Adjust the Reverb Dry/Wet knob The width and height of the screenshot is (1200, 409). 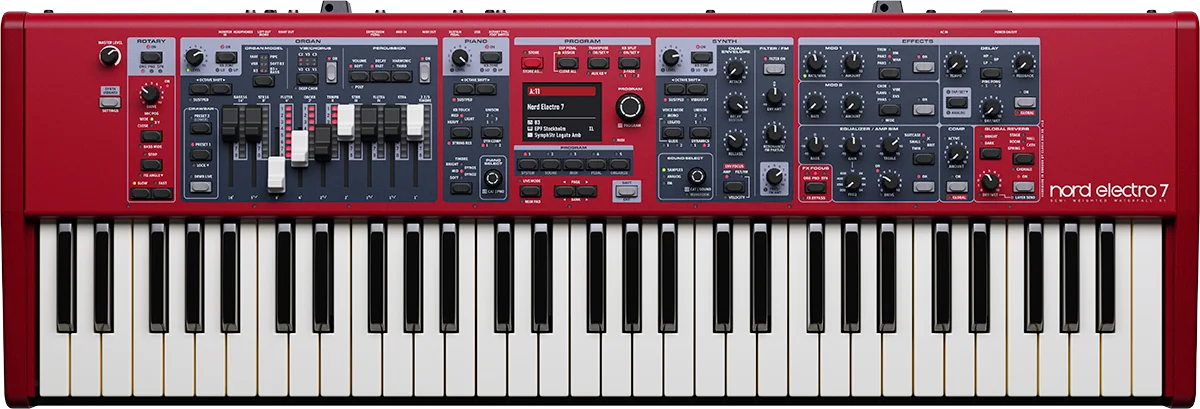tap(990, 182)
